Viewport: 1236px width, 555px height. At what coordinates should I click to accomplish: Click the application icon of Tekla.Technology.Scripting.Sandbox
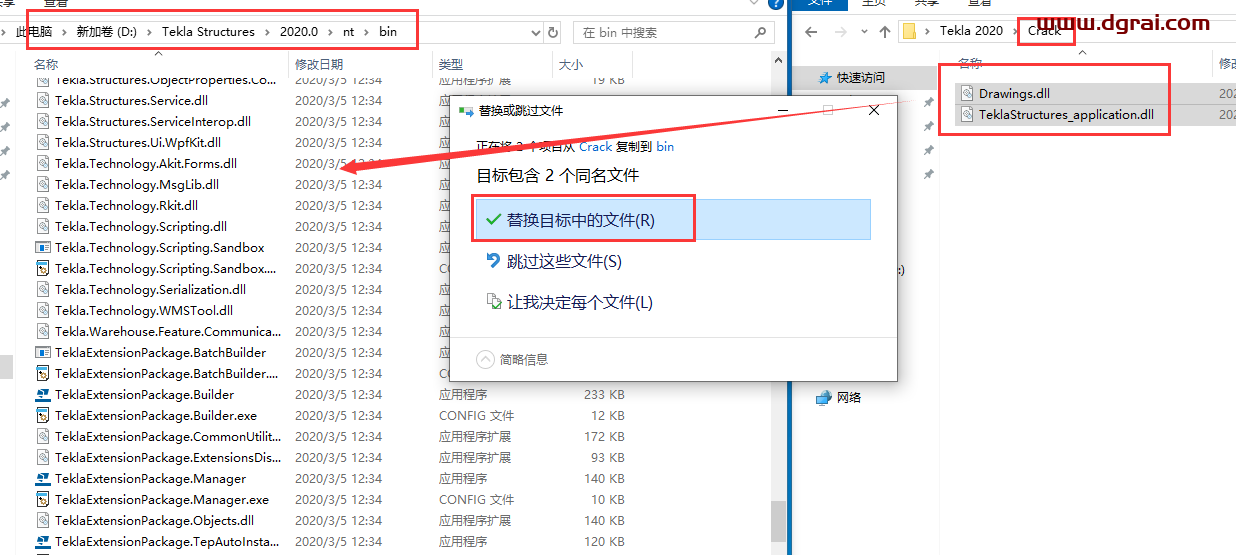click(43, 247)
